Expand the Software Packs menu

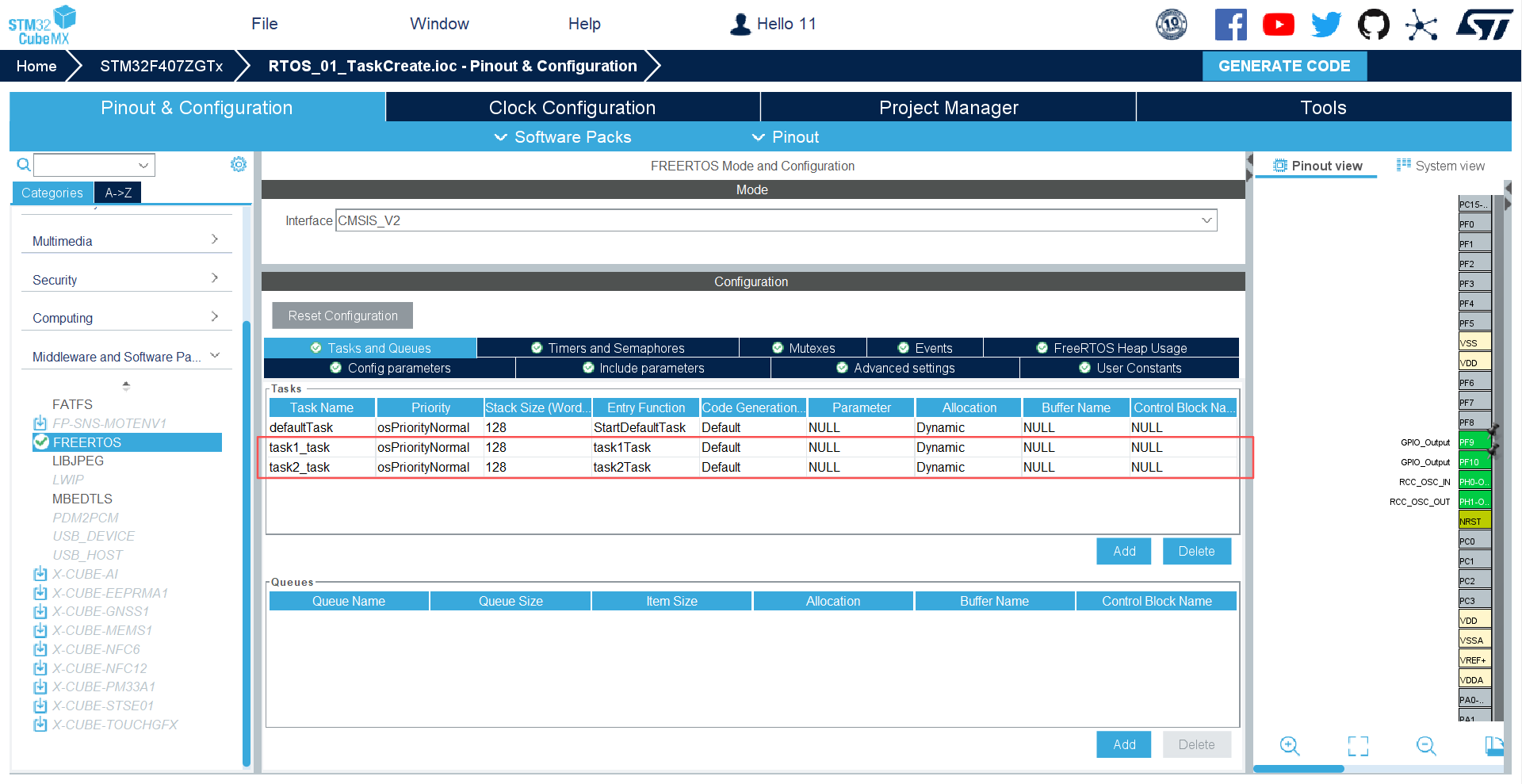[x=563, y=137]
